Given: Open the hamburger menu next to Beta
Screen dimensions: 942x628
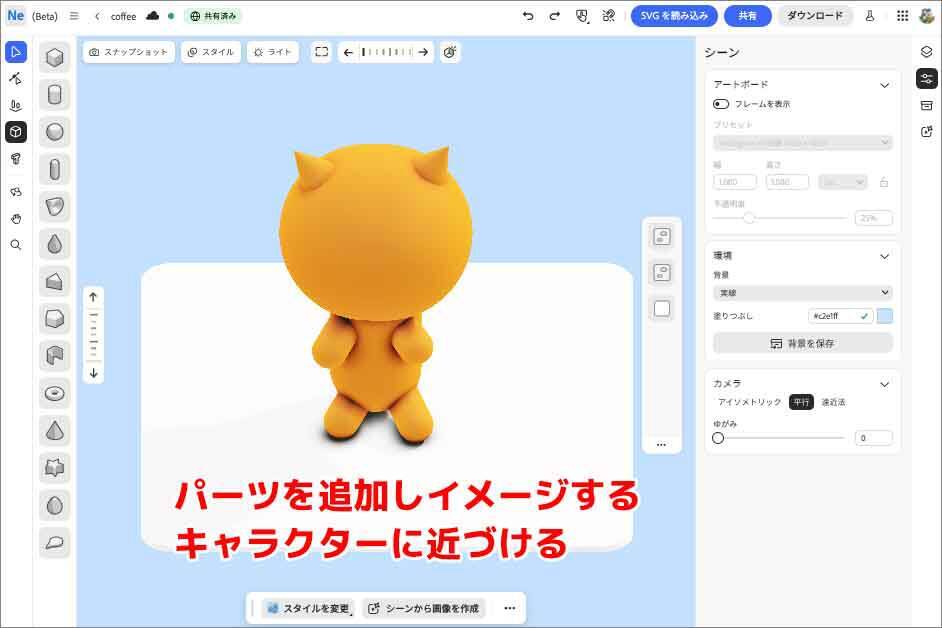Looking at the screenshot, I should pos(74,16).
